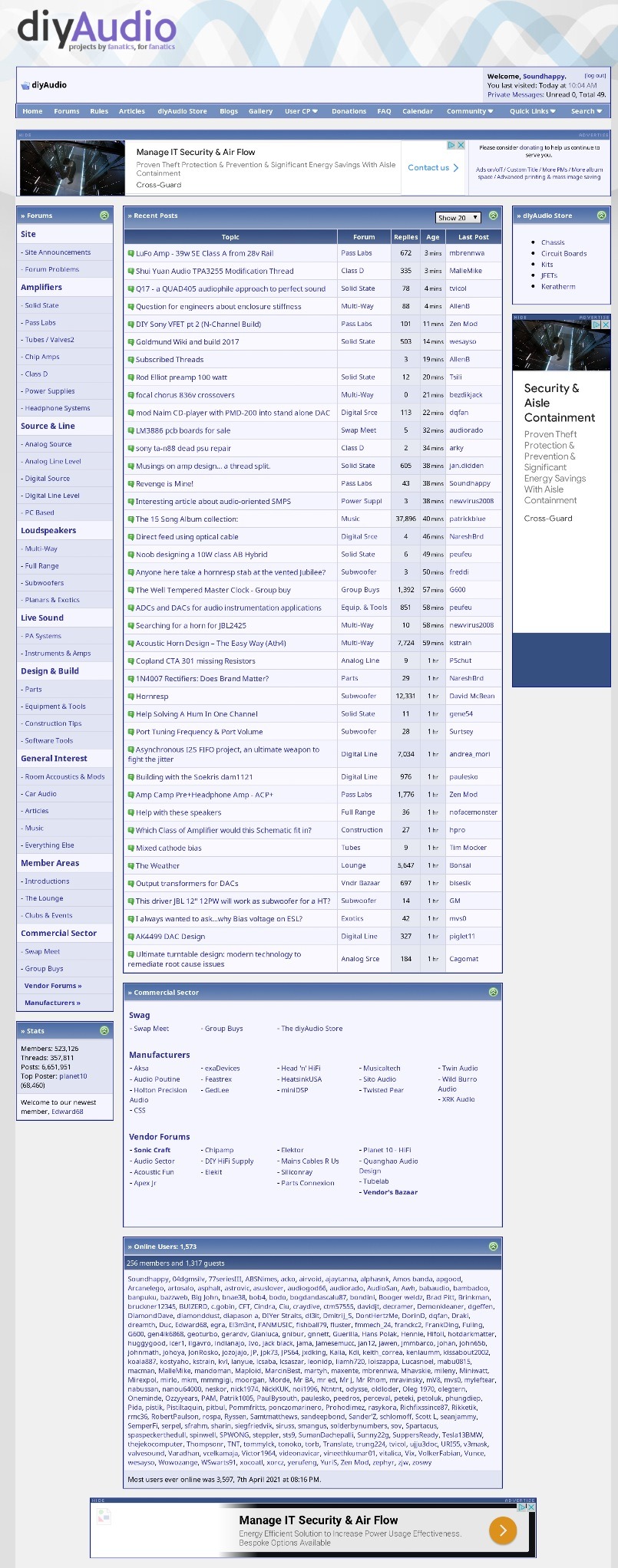Open the Quick Links dropdown menu
Image resolution: width=618 pixels, height=1568 pixels.
pyautogui.click(x=533, y=111)
